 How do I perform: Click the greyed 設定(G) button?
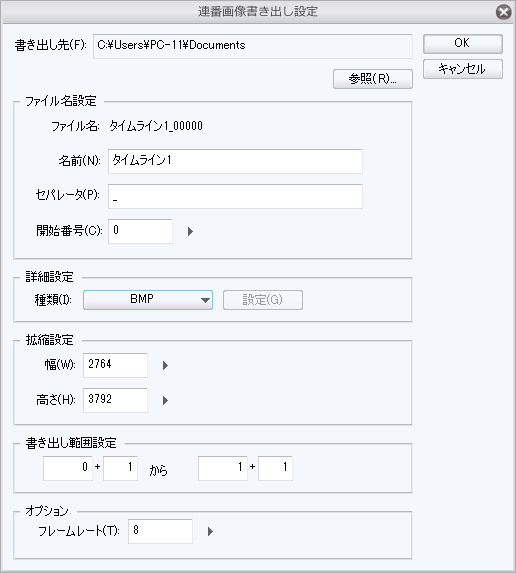point(263,300)
